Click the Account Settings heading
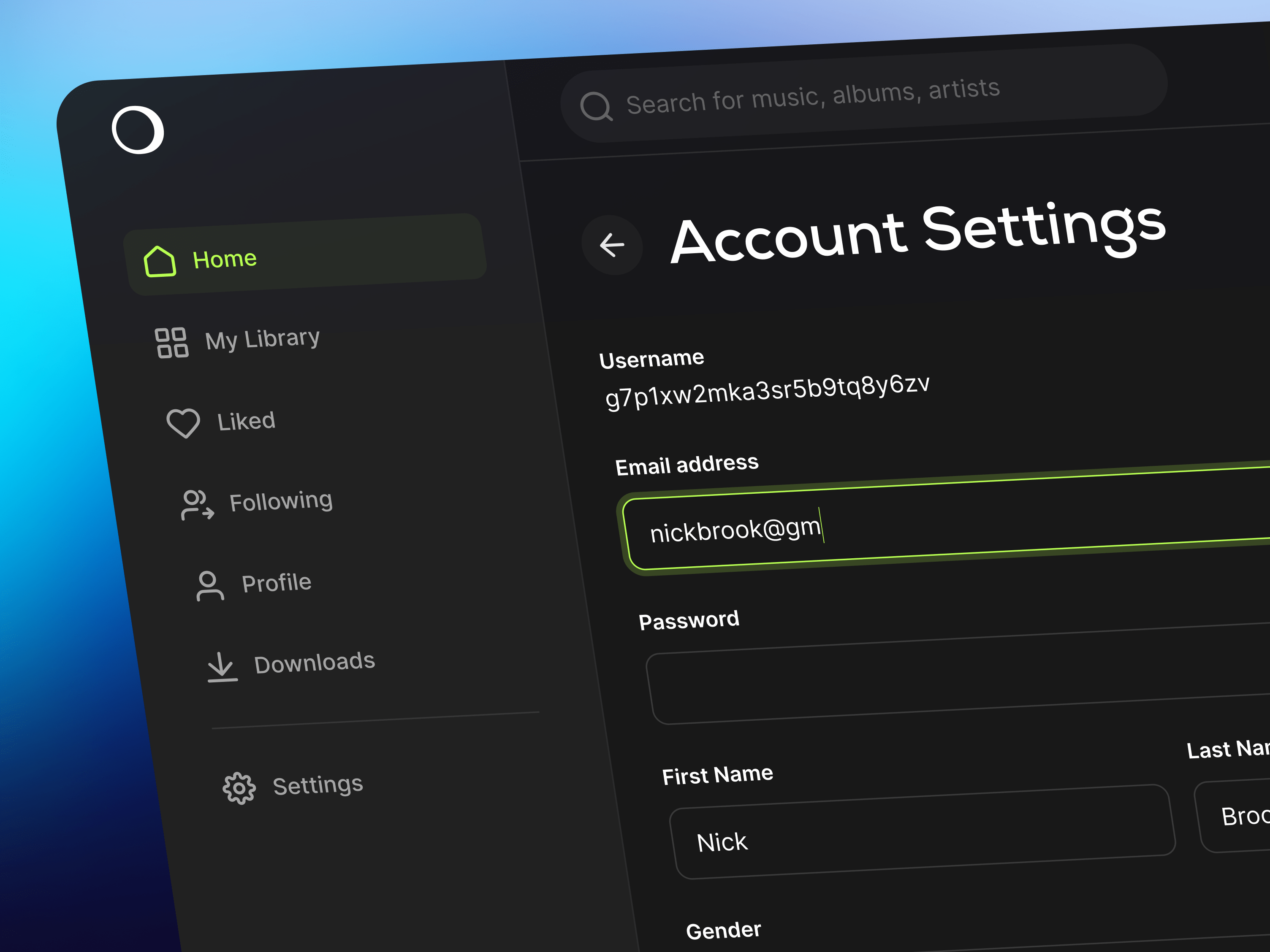The image size is (1270, 952). [x=919, y=233]
